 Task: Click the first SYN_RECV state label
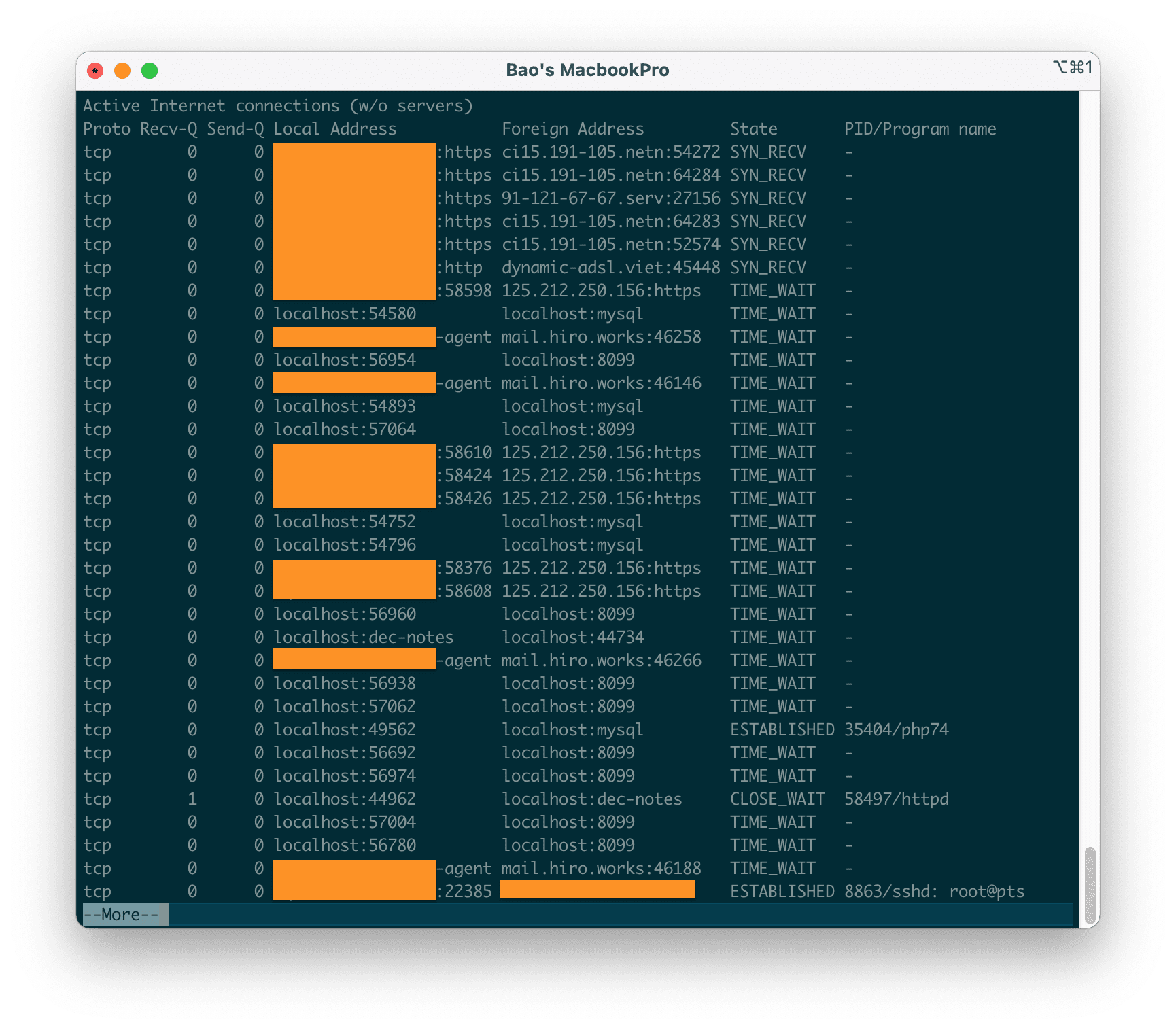click(767, 152)
